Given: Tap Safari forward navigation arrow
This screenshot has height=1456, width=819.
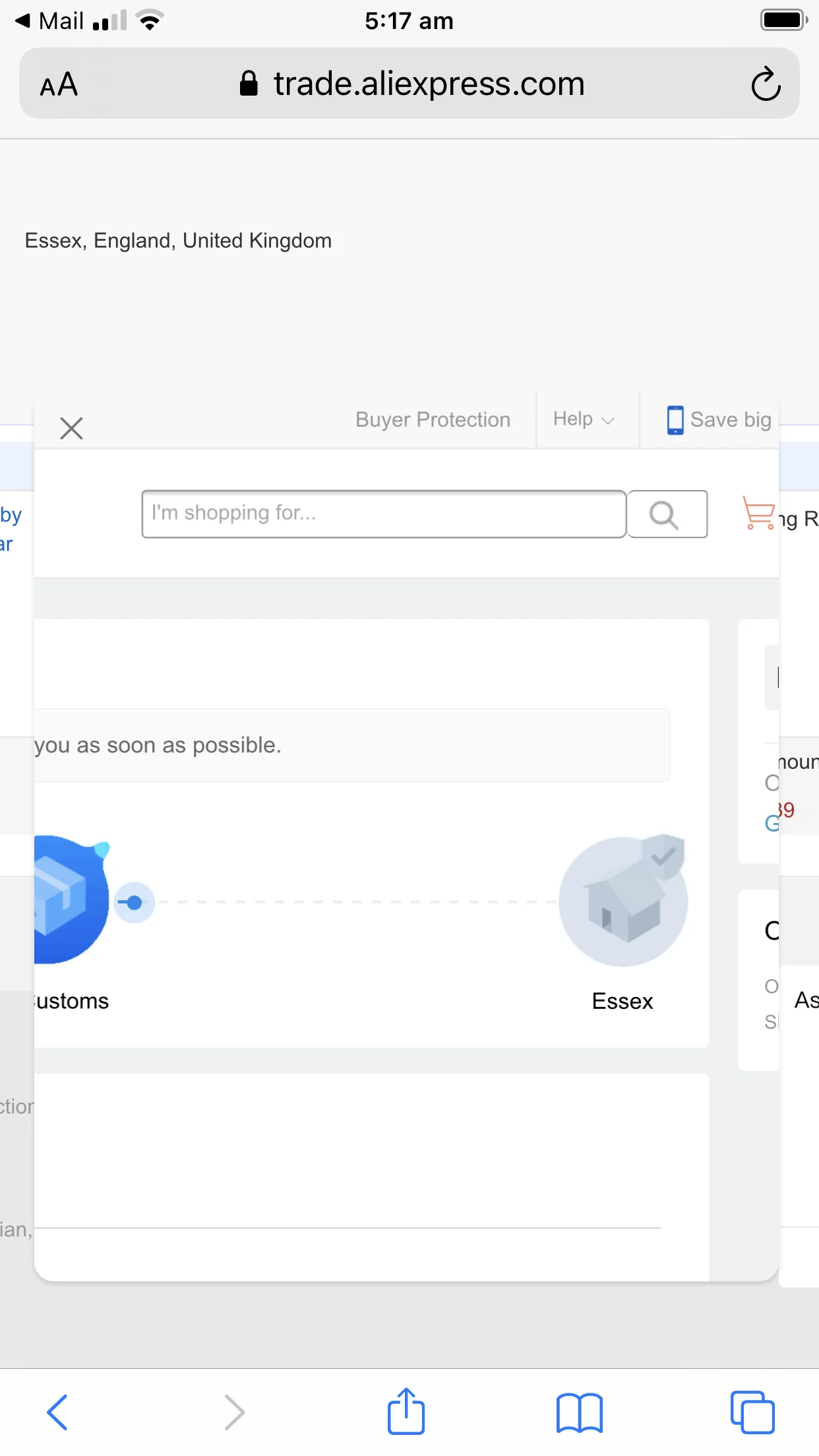Looking at the screenshot, I should pyautogui.click(x=234, y=1412).
